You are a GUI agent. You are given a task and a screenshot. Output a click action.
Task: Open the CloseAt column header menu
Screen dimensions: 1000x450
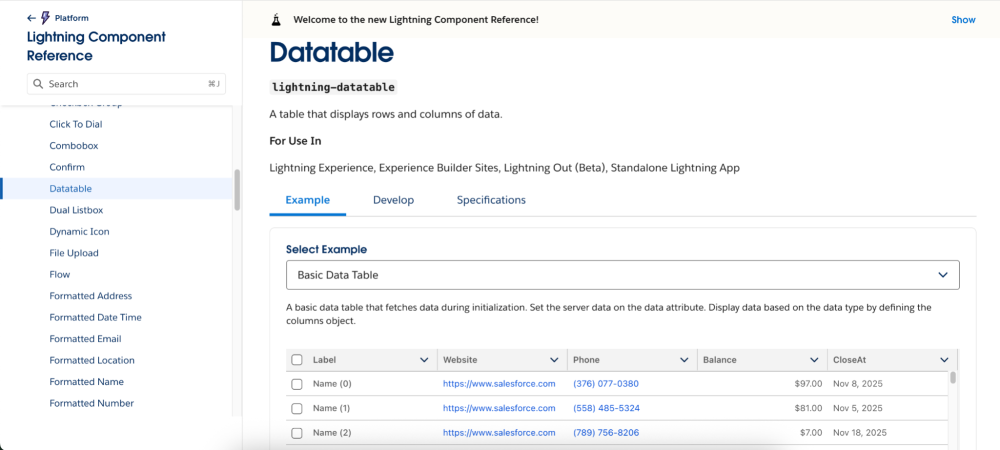(x=945, y=360)
